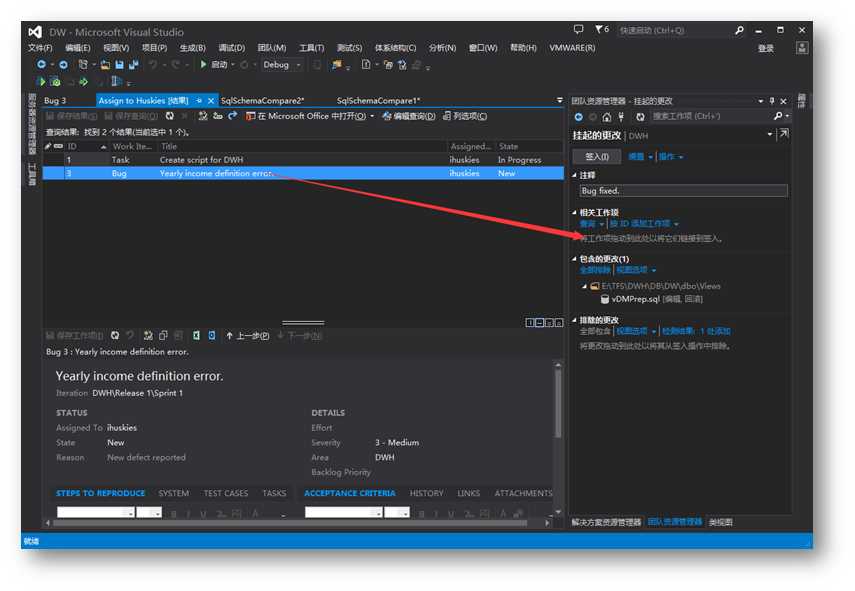Switch to the SqlSchemaCompare2* tab
This screenshot has height=591, width=855.
(262, 101)
